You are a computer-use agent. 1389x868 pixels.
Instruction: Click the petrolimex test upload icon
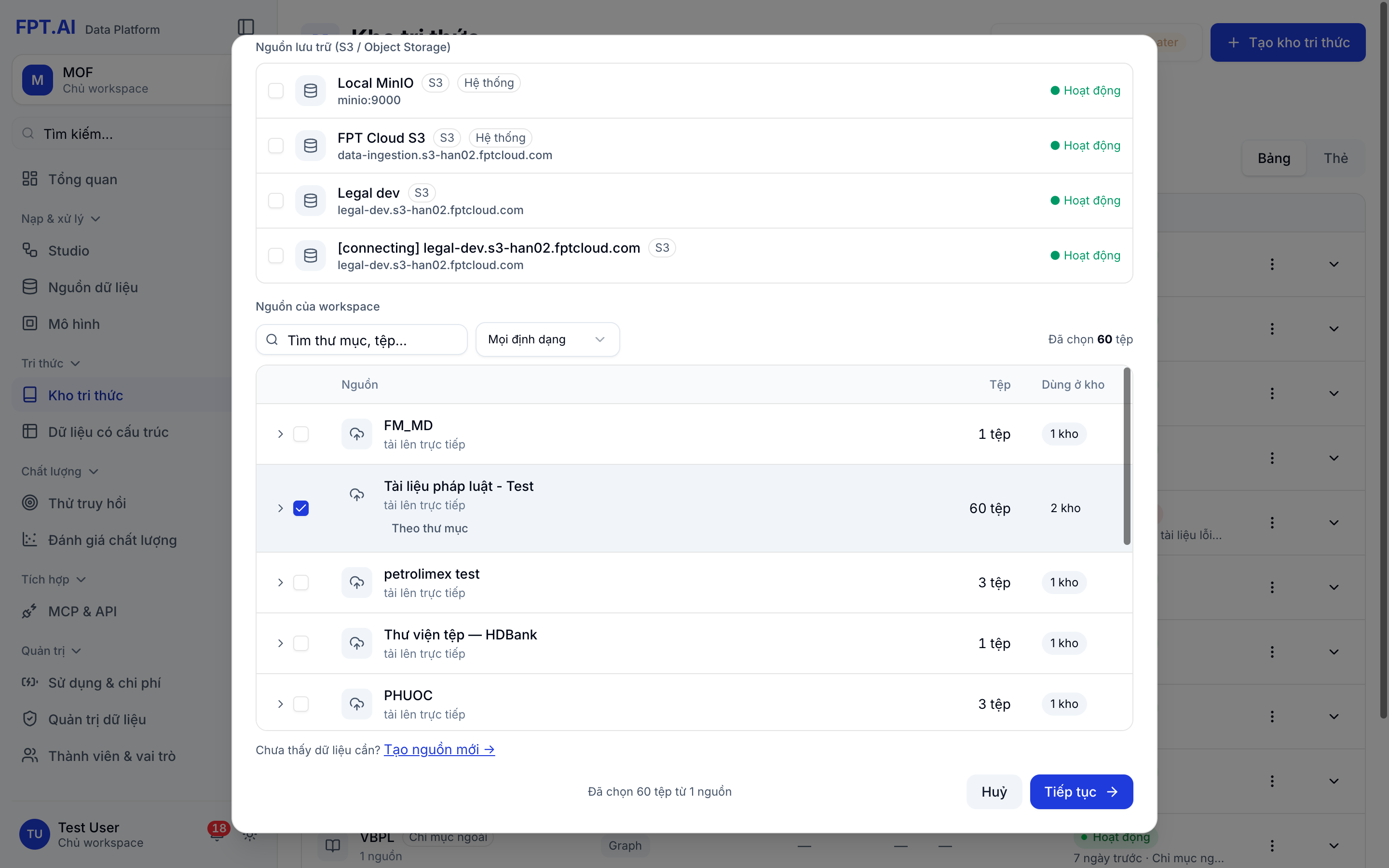pyautogui.click(x=357, y=583)
